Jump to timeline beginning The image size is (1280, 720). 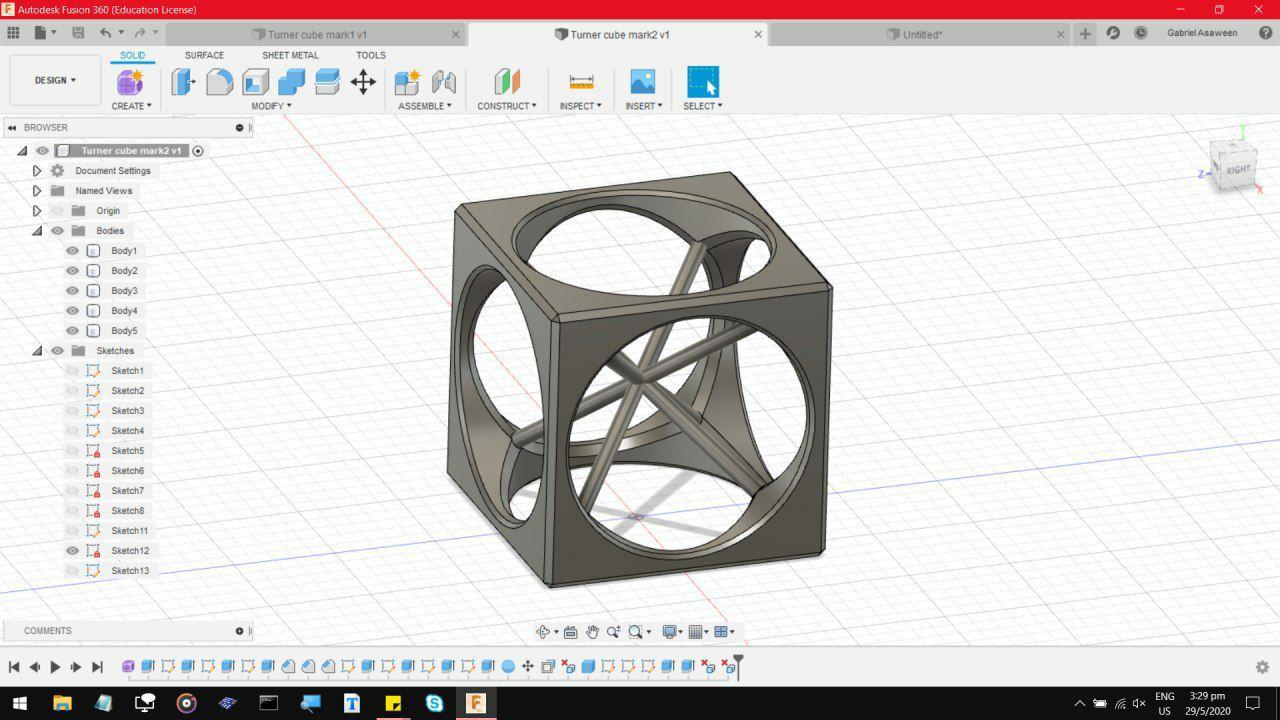point(14,667)
